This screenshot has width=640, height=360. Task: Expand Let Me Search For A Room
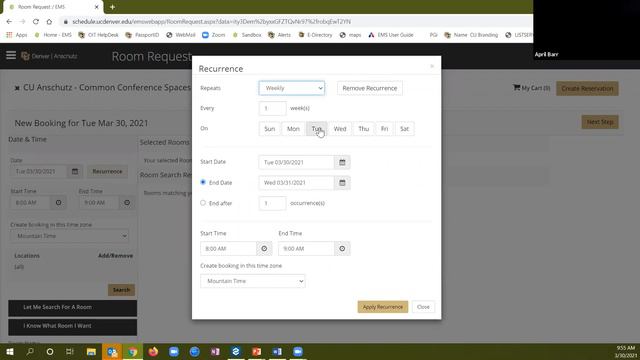coord(73,308)
